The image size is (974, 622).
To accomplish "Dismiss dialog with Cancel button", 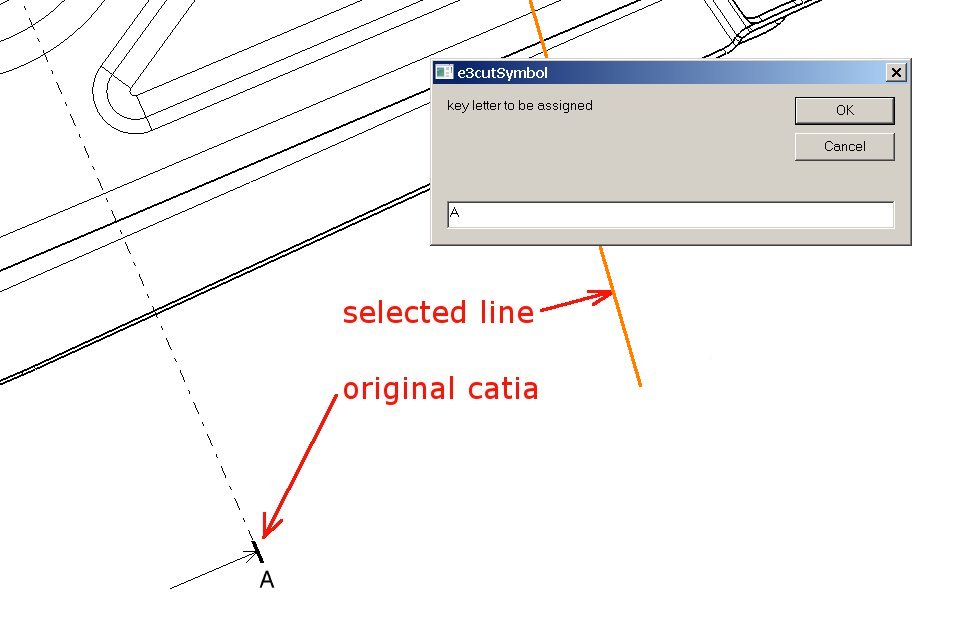I will (844, 147).
